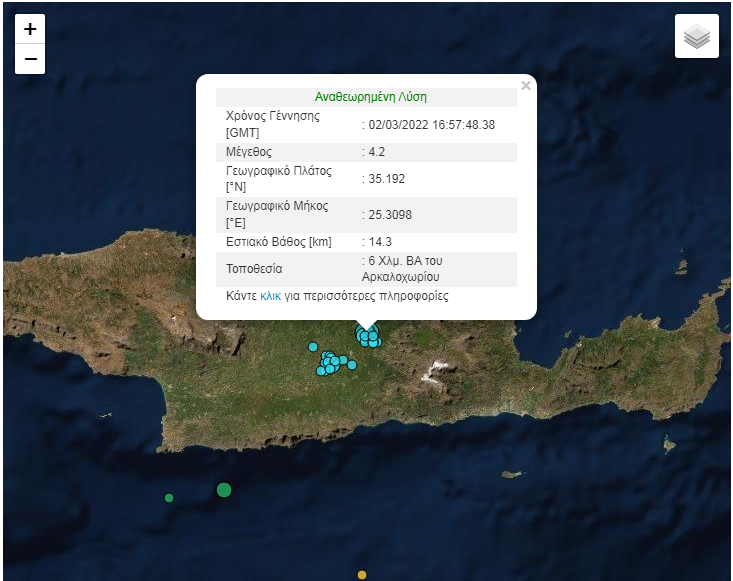
Task: Click the 'Μέγεθος' row label
Action: (250, 152)
